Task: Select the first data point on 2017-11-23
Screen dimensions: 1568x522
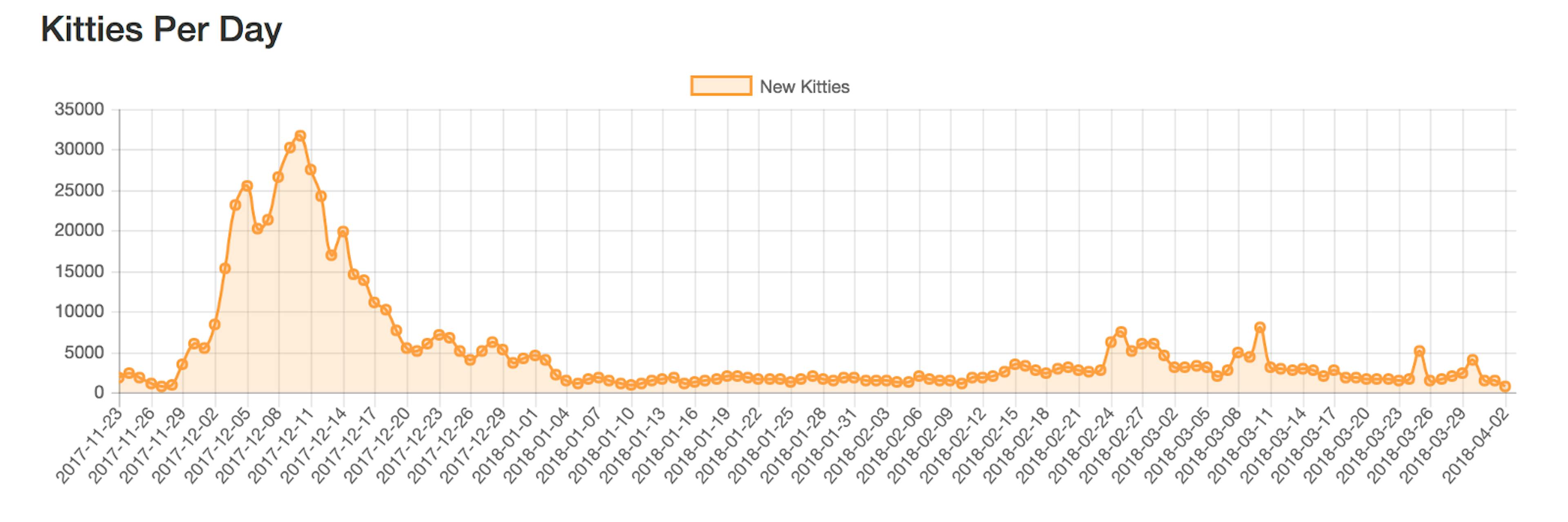Action: [x=119, y=378]
